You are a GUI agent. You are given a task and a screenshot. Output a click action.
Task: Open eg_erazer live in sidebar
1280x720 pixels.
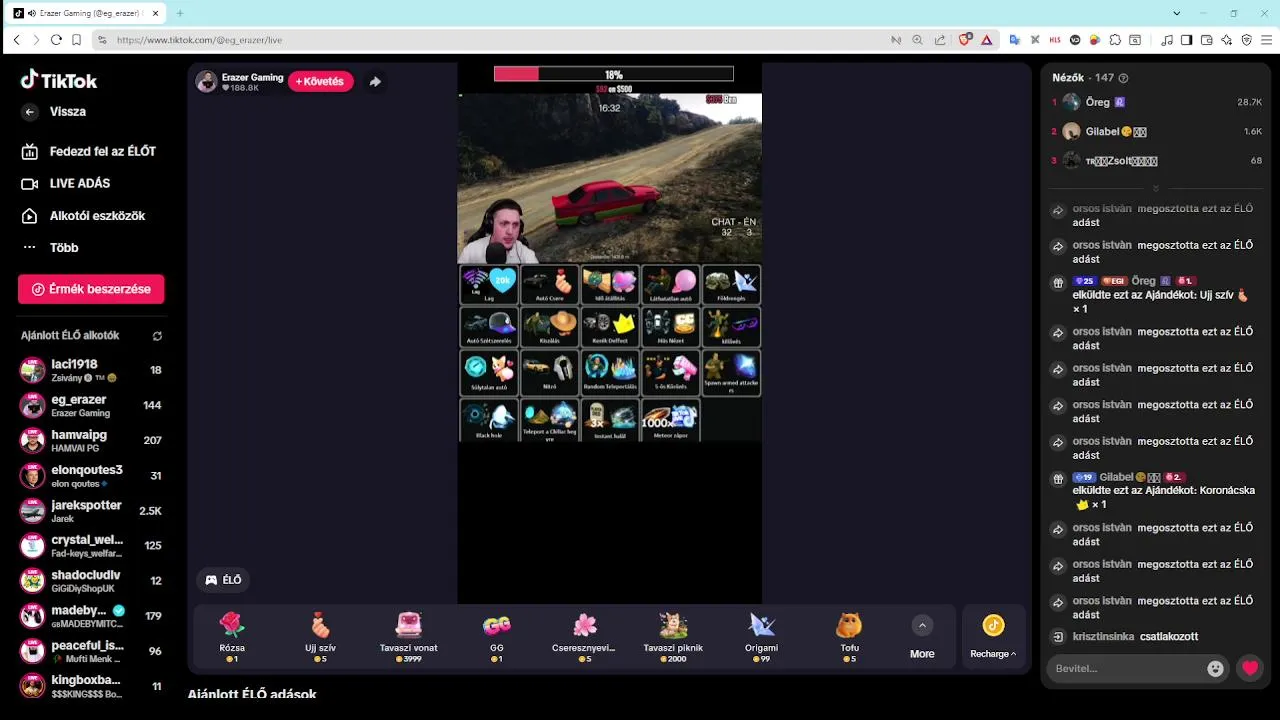tap(91, 405)
